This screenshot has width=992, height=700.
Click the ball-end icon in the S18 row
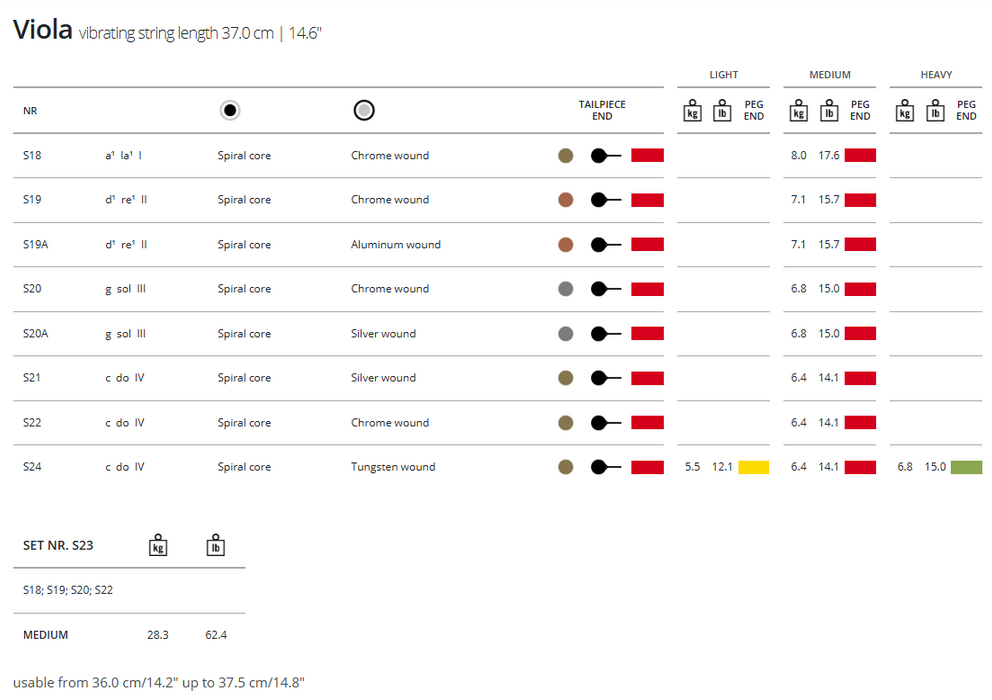(x=606, y=156)
